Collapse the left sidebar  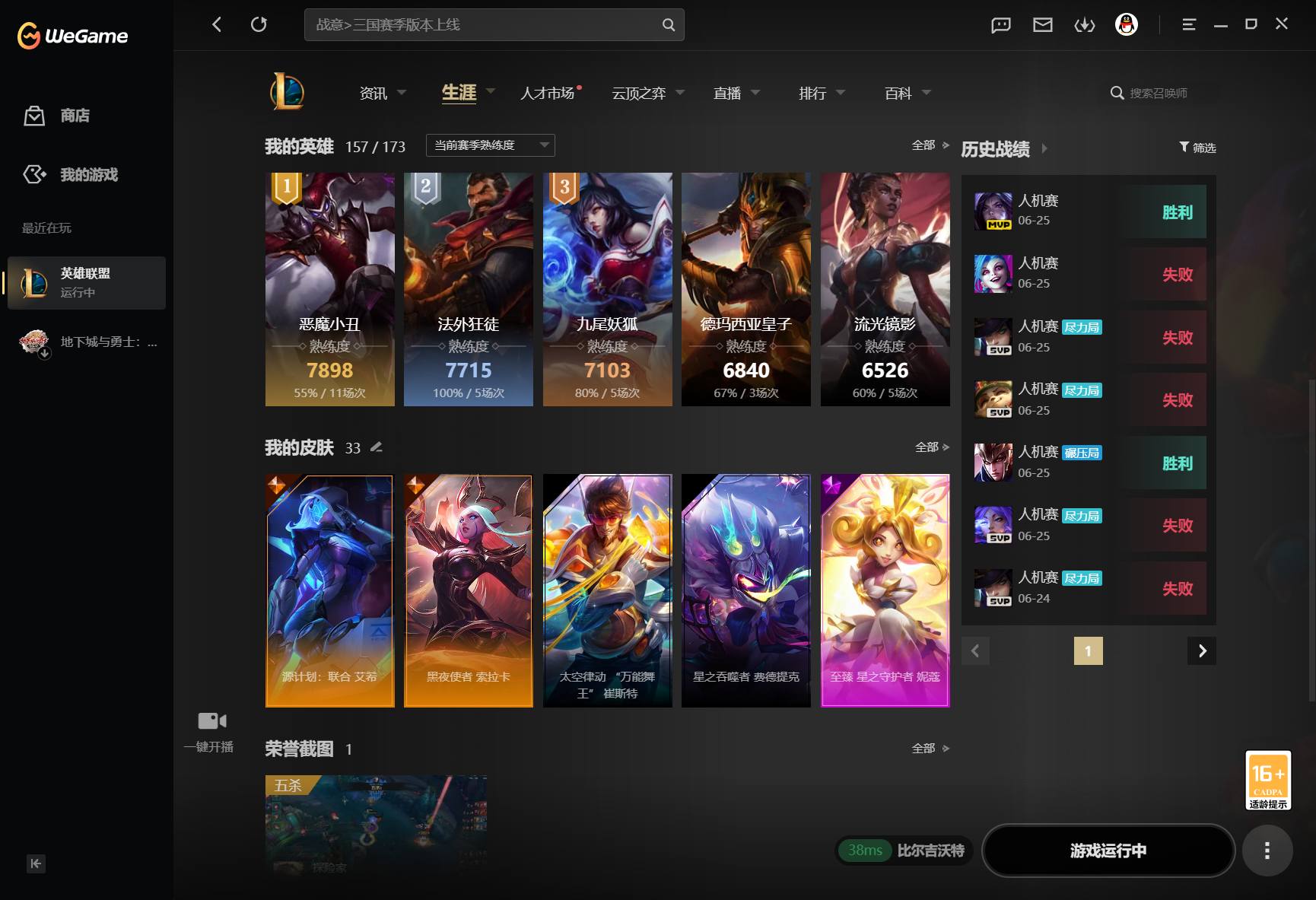point(36,863)
